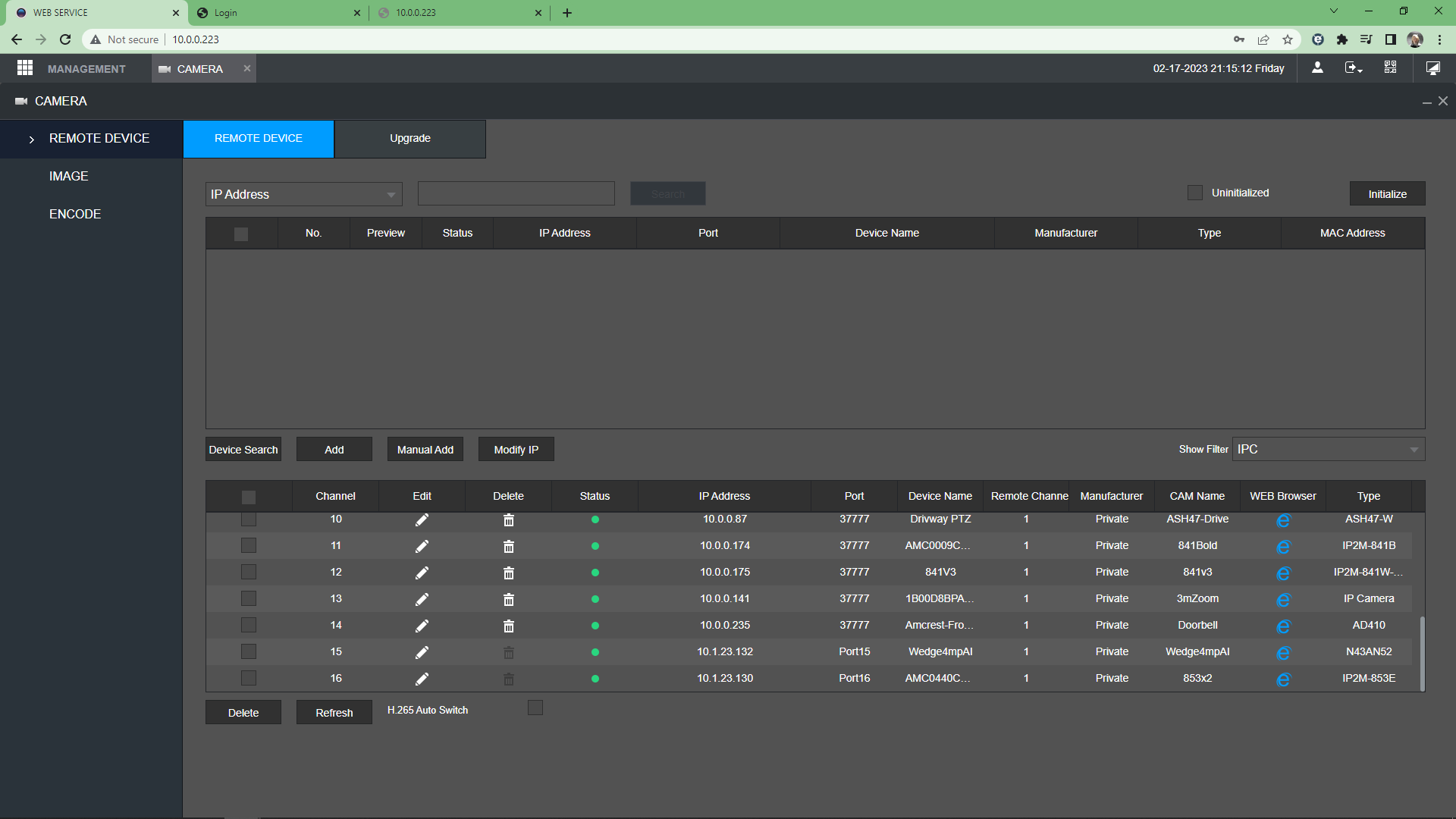Open IMAGE settings in sidebar
Viewport: 1456px width, 819px height.
(x=68, y=176)
